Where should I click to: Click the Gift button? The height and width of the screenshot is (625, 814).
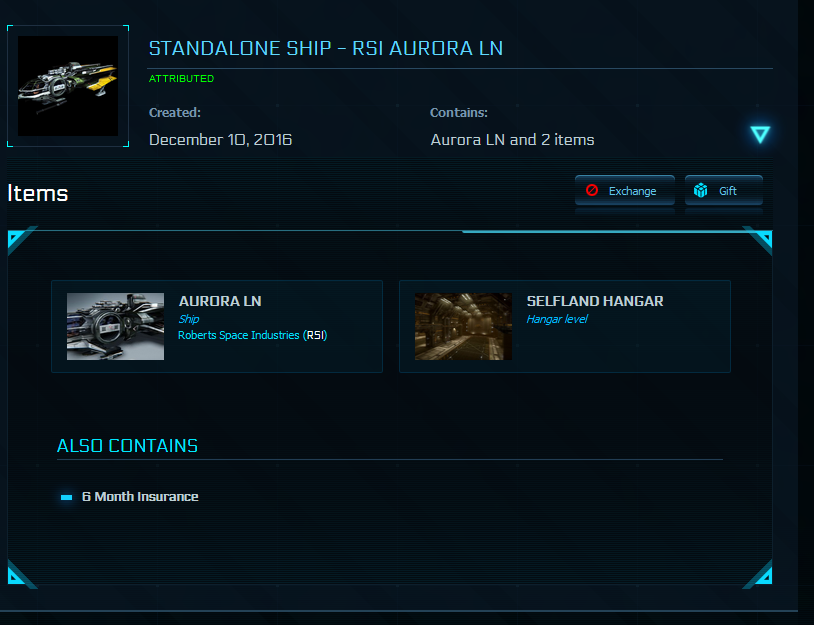[x=724, y=191]
